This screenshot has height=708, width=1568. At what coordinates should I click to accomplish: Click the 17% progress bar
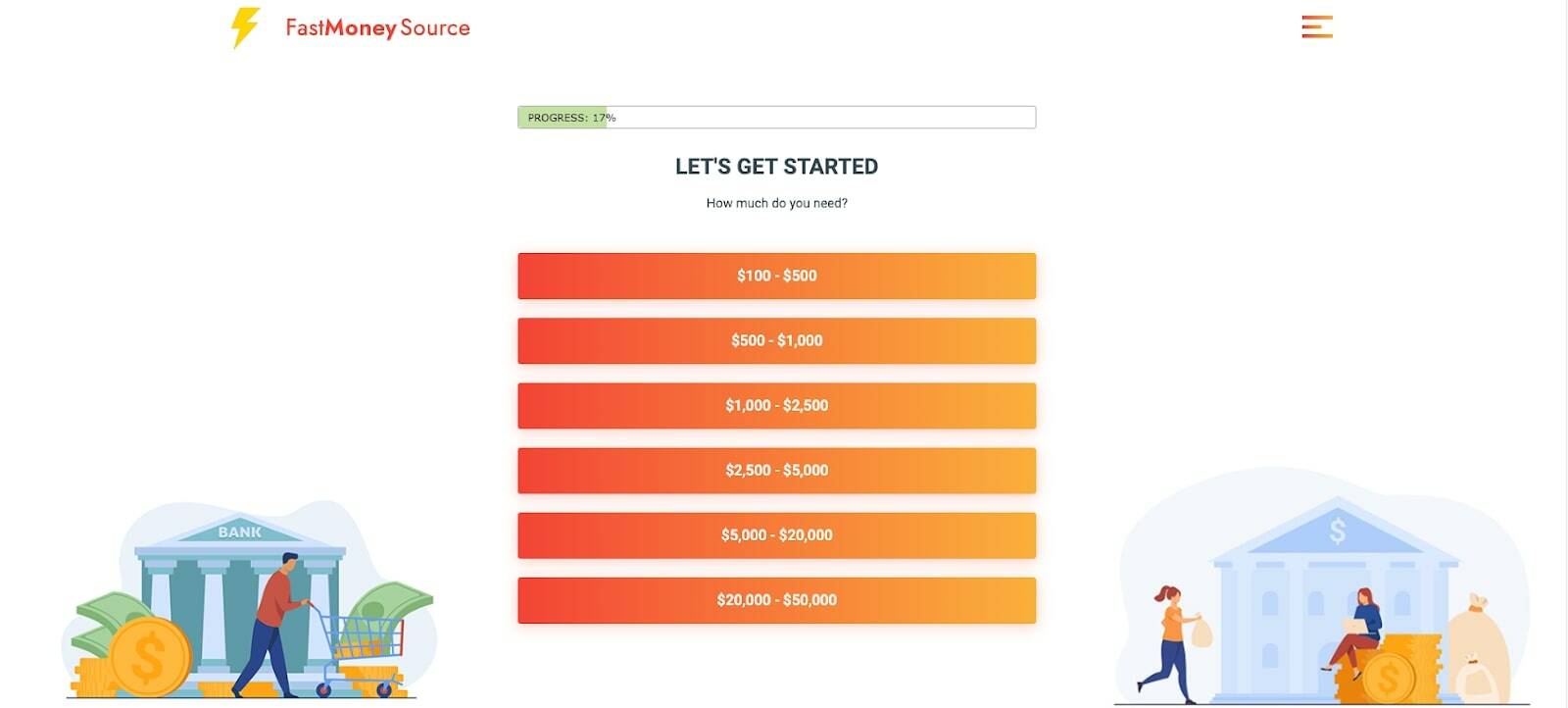tap(776, 118)
